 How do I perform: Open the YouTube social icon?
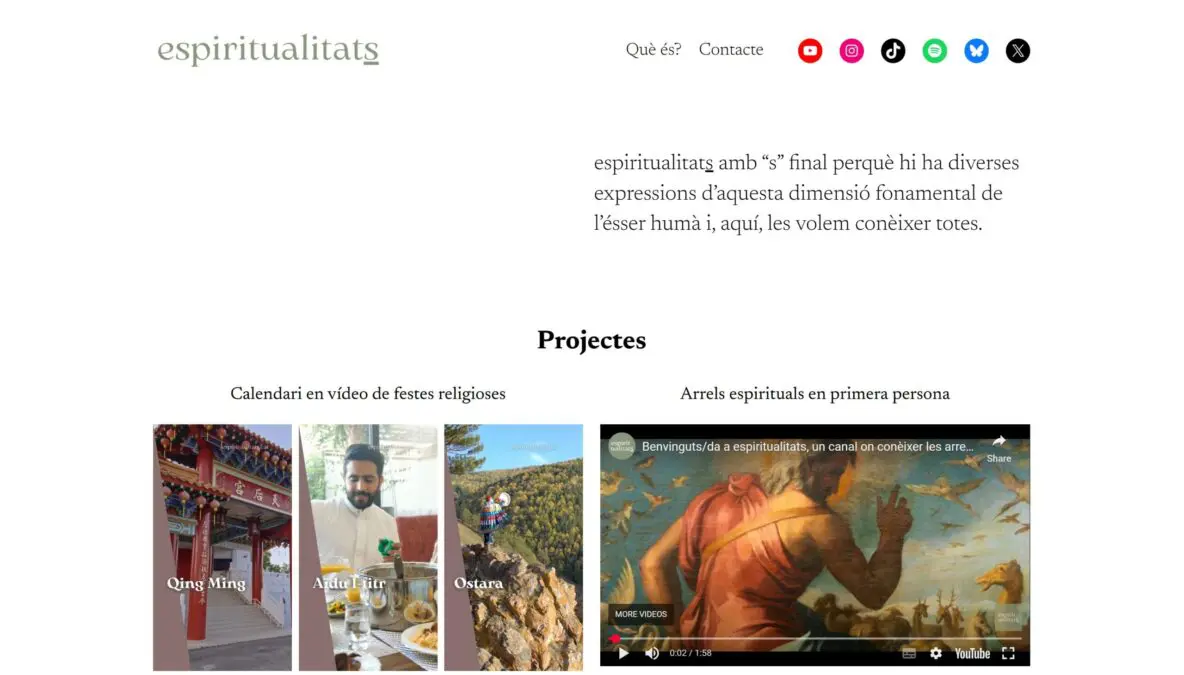[x=809, y=51]
